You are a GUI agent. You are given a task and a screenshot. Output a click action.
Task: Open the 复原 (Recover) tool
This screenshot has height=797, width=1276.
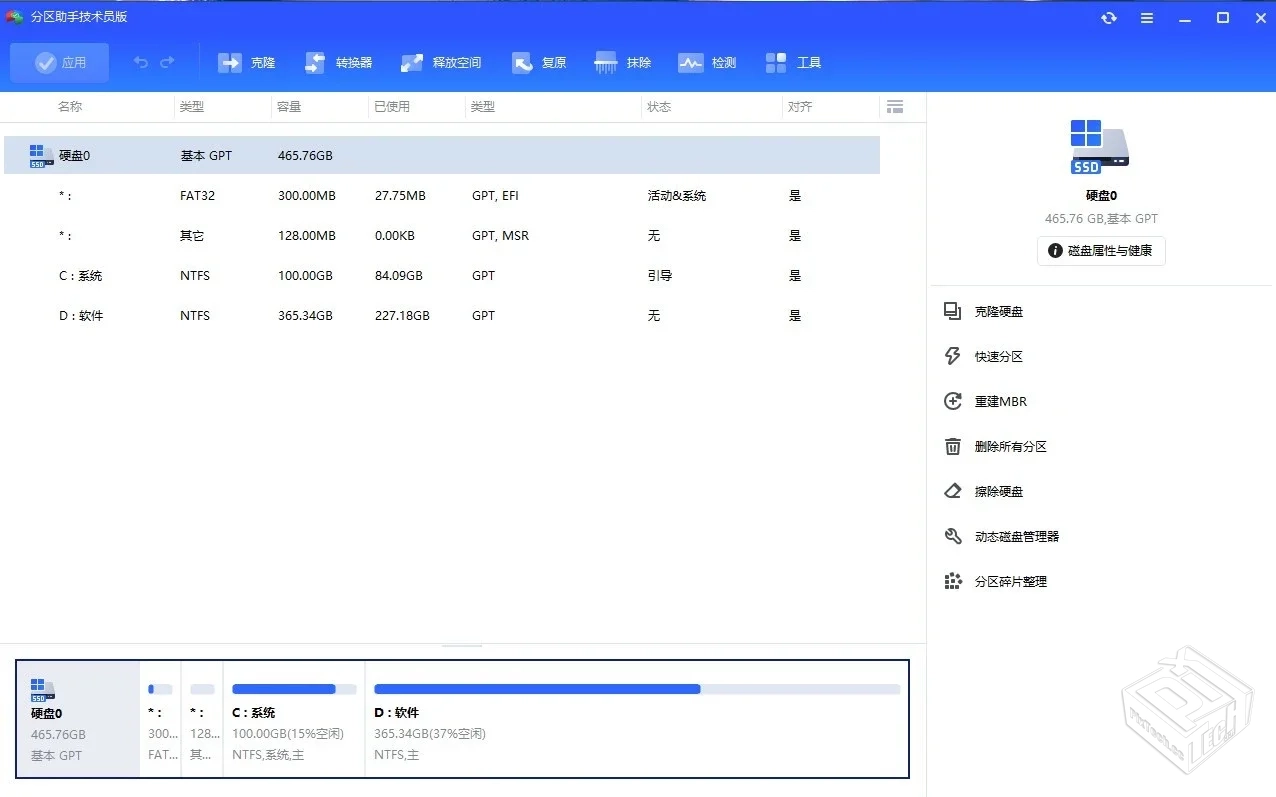tap(539, 62)
